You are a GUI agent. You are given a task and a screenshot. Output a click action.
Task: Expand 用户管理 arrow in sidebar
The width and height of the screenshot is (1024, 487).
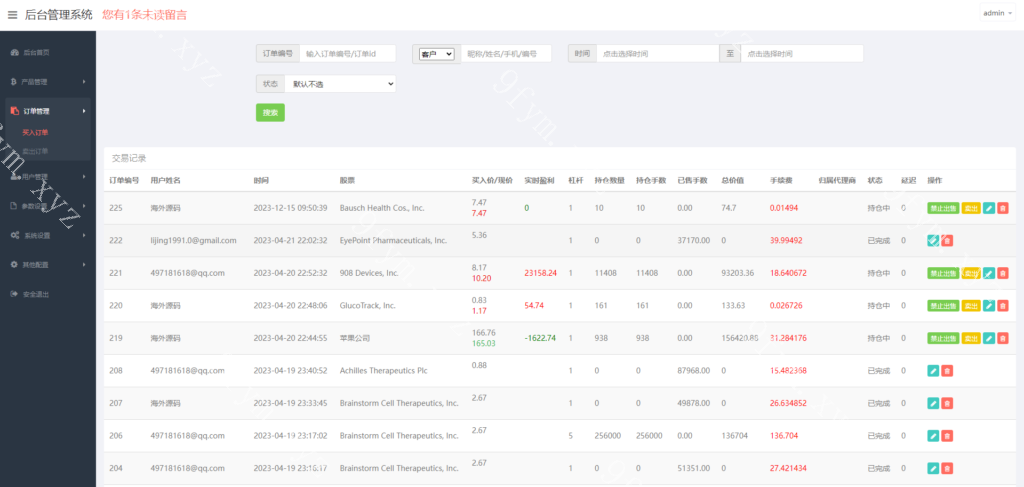point(84,176)
